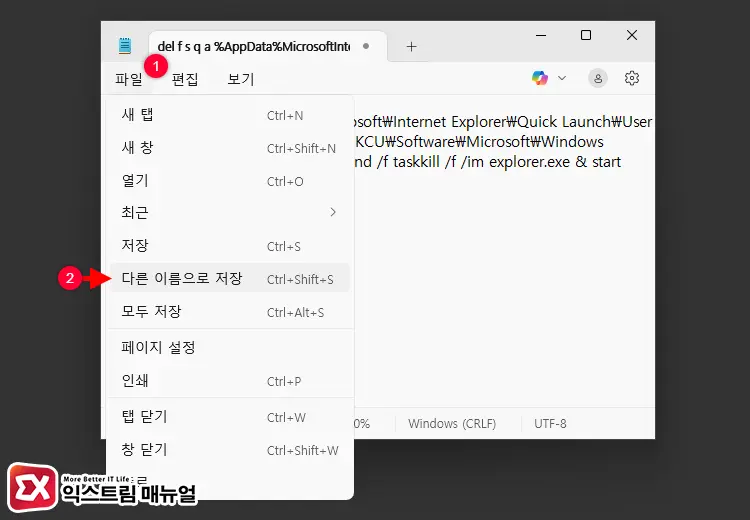Close the Notepad window
The image size is (750, 520).
click(x=632, y=35)
